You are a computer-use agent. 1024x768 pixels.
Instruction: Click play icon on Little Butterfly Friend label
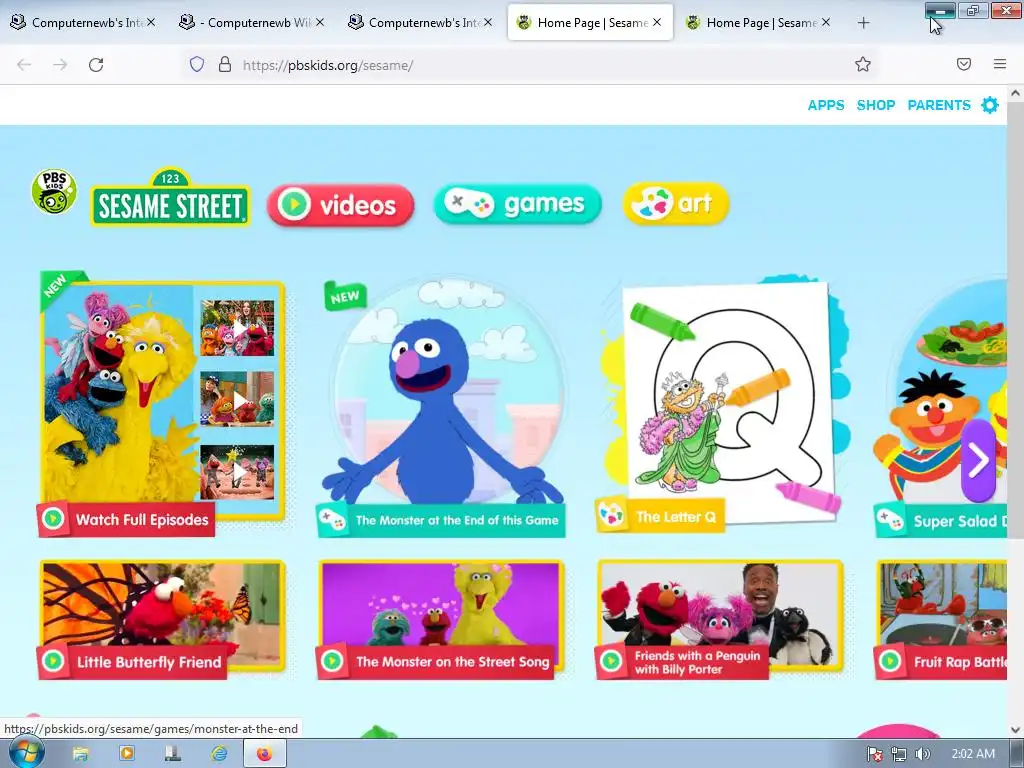pyautogui.click(x=53, y=662)
